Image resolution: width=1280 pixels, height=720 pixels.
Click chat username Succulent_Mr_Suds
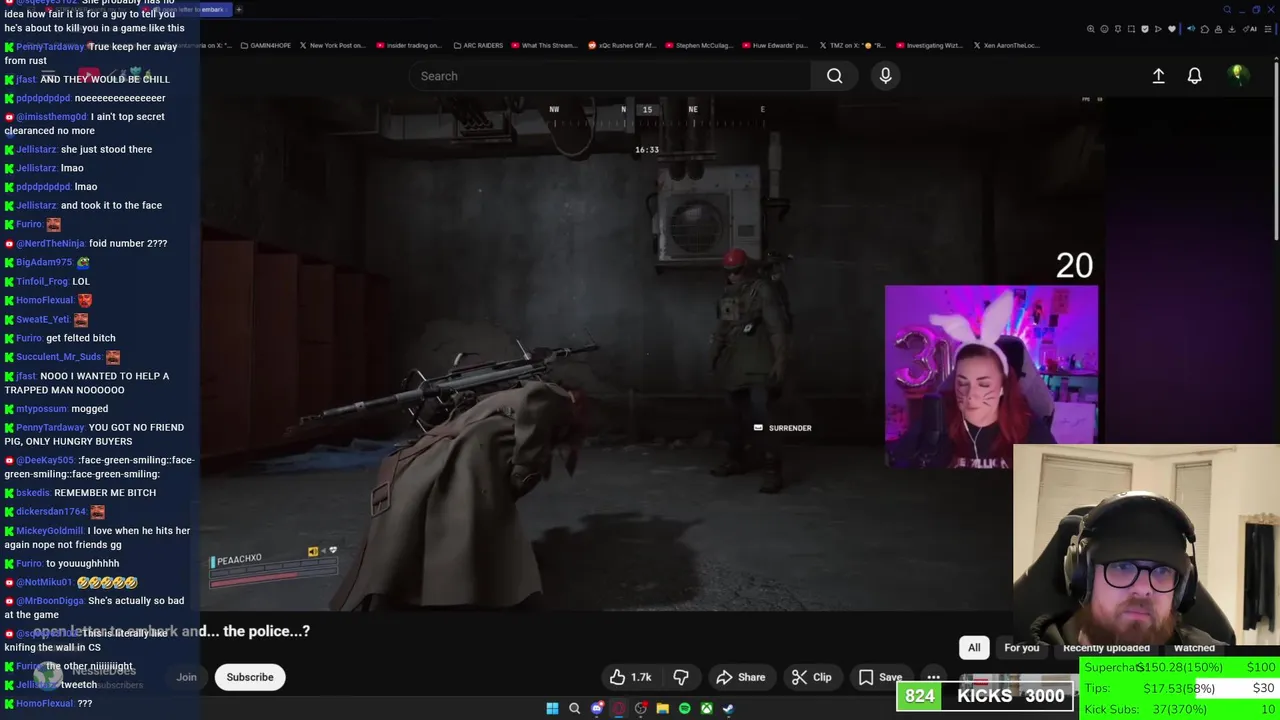click(x=58, y=357)
